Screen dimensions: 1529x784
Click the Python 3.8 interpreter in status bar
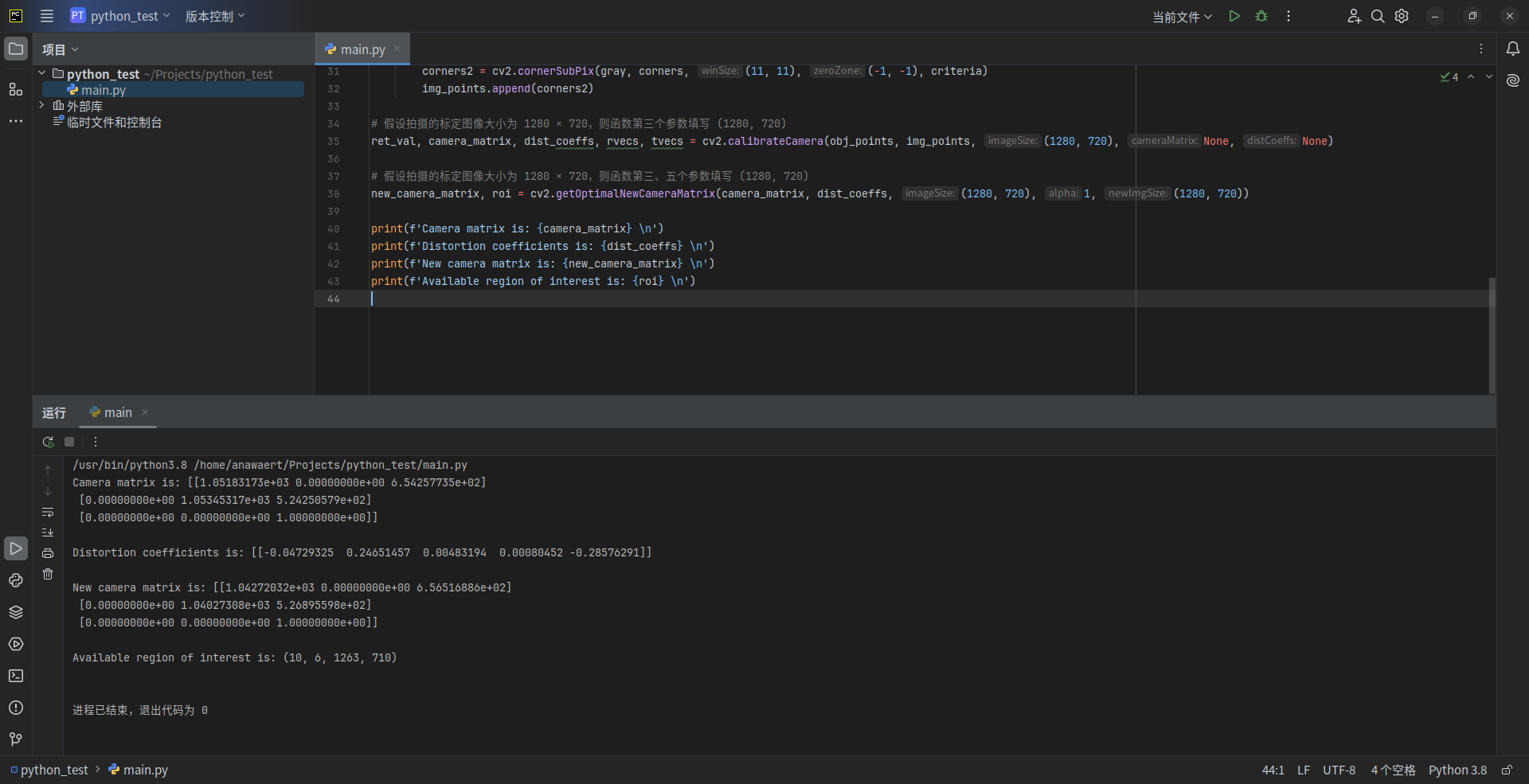coord(1457,770)
